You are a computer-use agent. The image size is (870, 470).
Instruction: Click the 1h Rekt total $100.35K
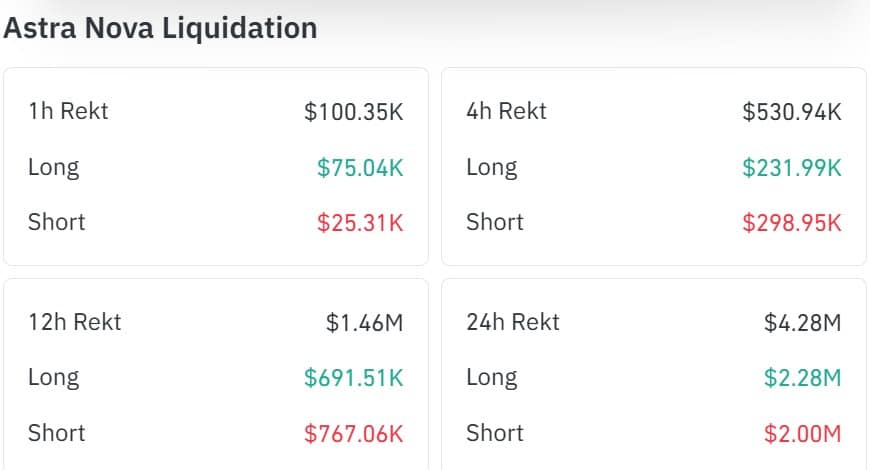pyautogui.click(x=354, y=111)
